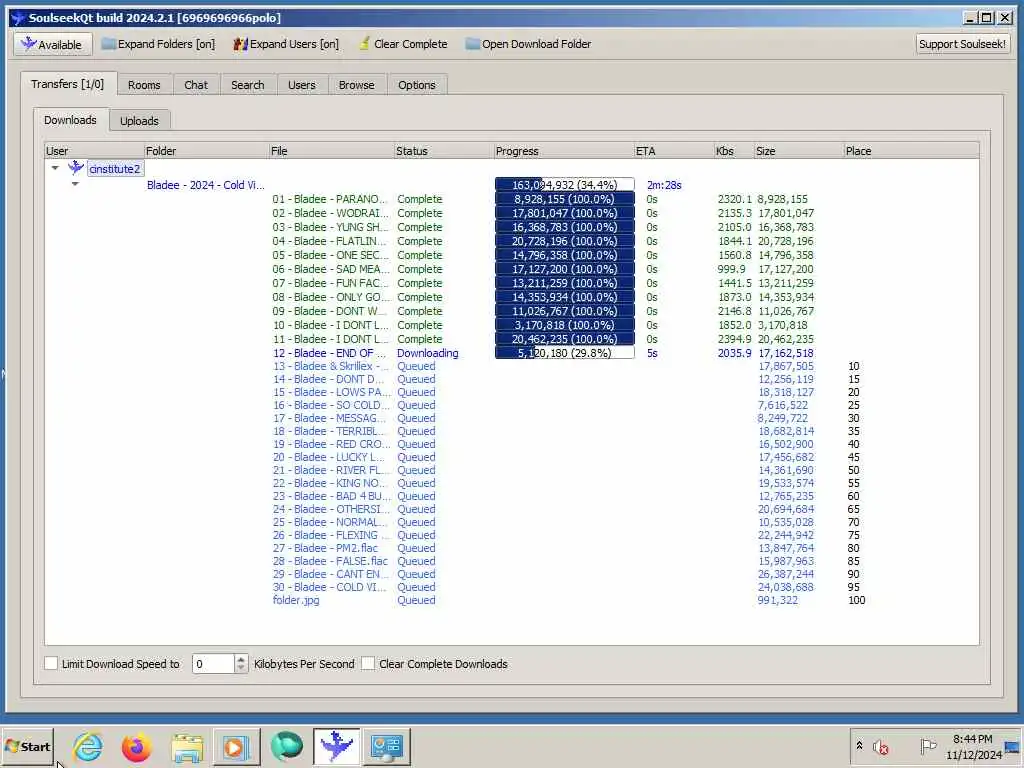Select file 06 - Bladee - SAD MEA...

click(330, 269)
